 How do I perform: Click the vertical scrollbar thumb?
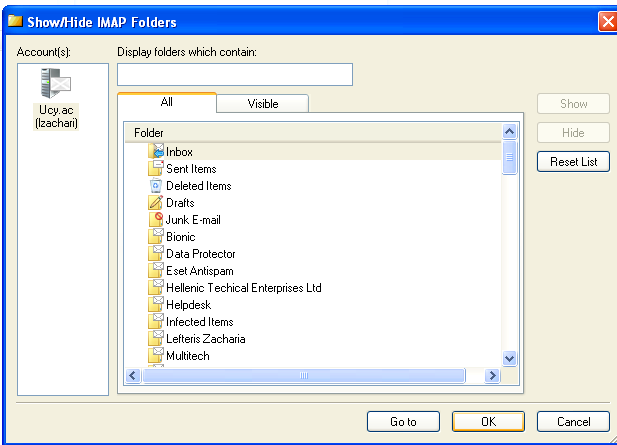[510, 157]
